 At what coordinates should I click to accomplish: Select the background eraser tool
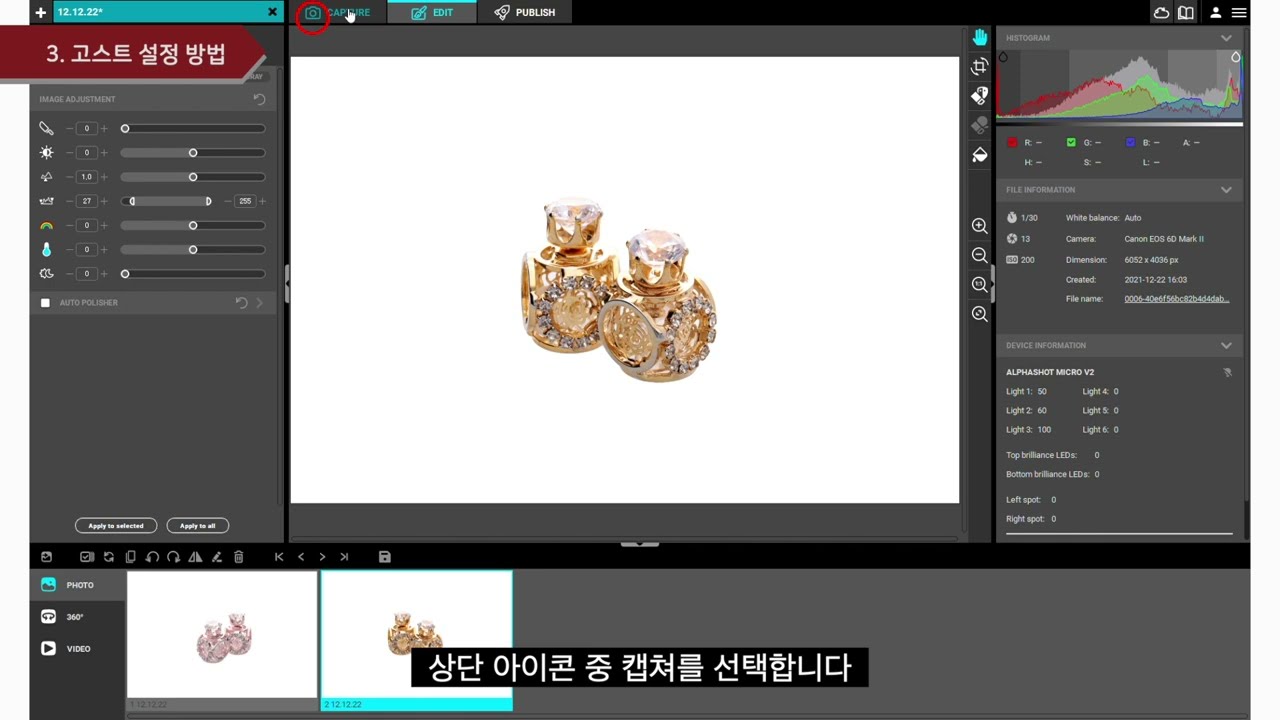click(x=980, y=96)
